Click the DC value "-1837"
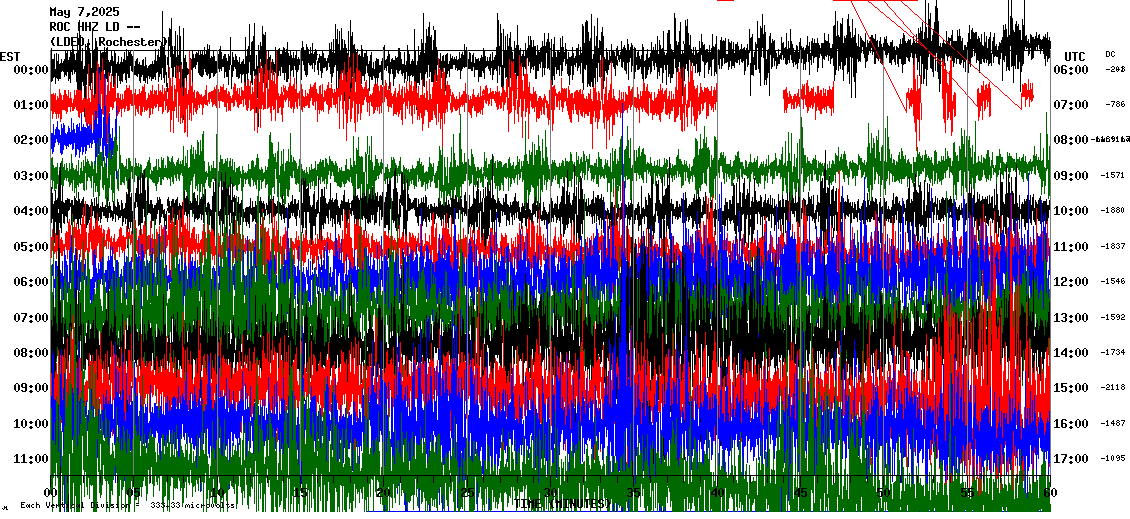This screenshot has height=519, width=1130. point(1113,246)
